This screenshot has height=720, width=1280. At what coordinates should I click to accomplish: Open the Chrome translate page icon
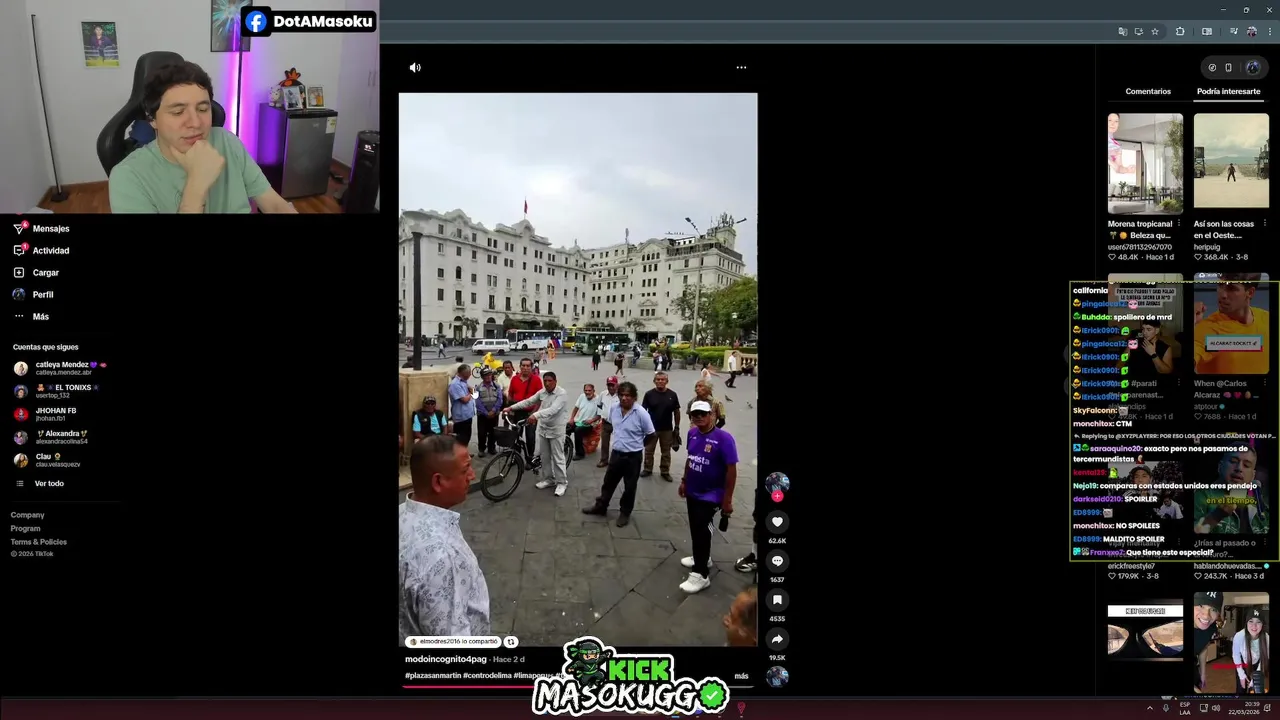(1122, 31)
